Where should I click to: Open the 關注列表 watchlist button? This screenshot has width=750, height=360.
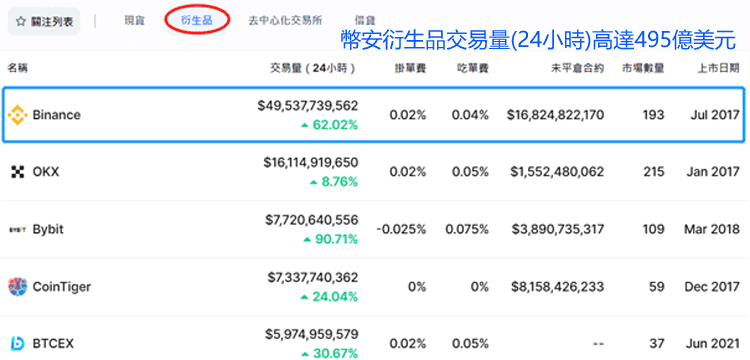[x=44, y=22]
